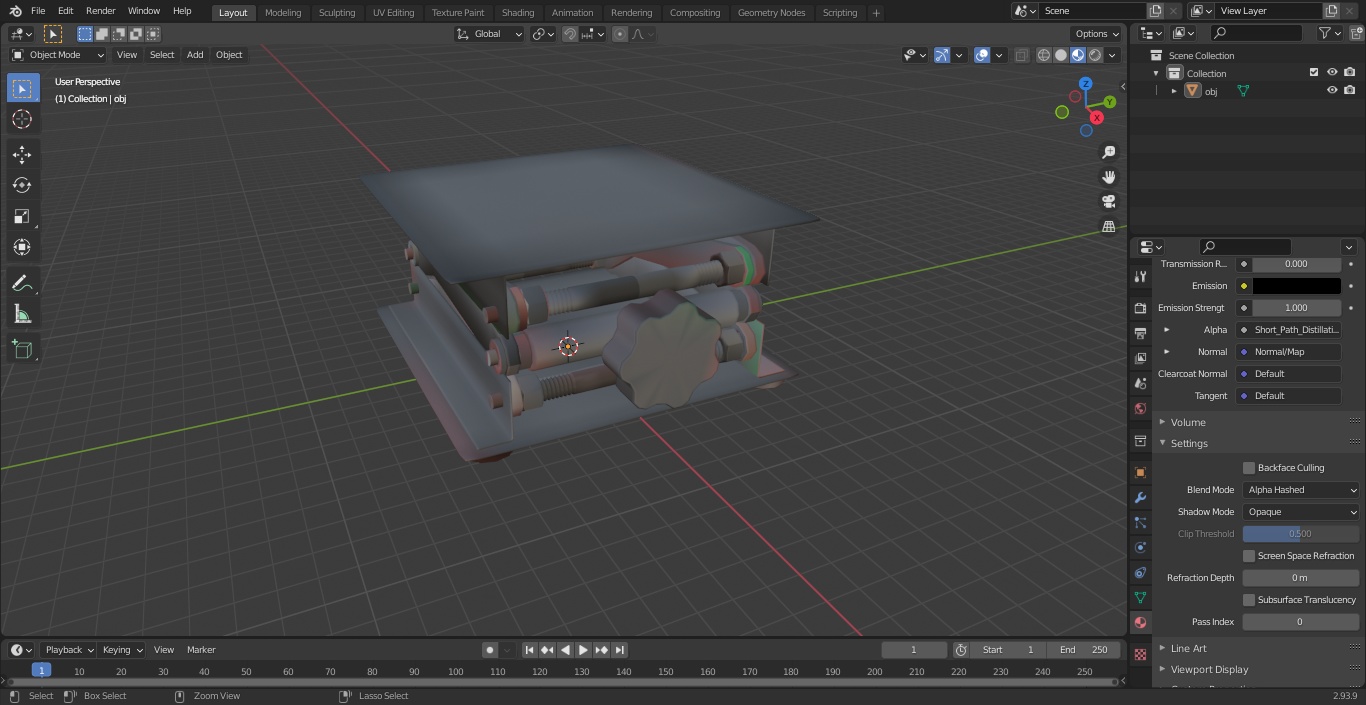Open the Object Data properties tab
This screenshot has width=1366, height=705.
[1140, 597]
